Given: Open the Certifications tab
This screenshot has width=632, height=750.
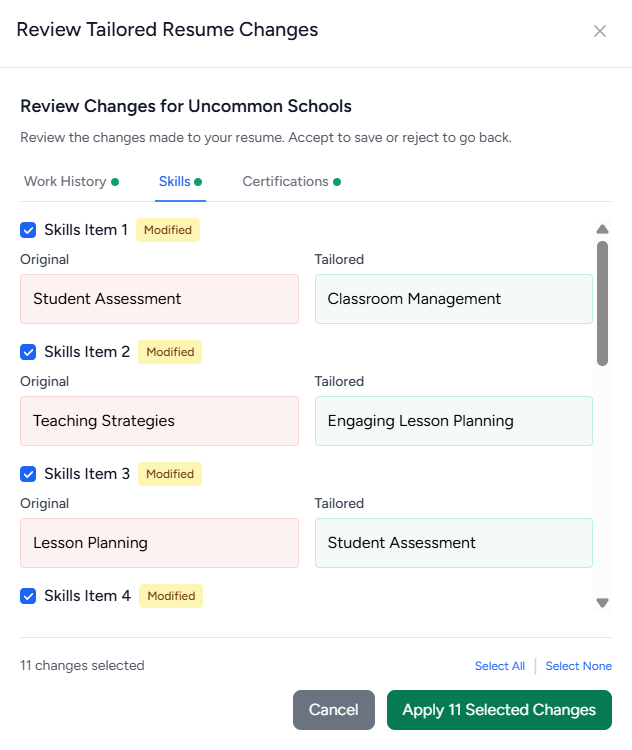Looking at the screenshot, I should coord(291,182).
